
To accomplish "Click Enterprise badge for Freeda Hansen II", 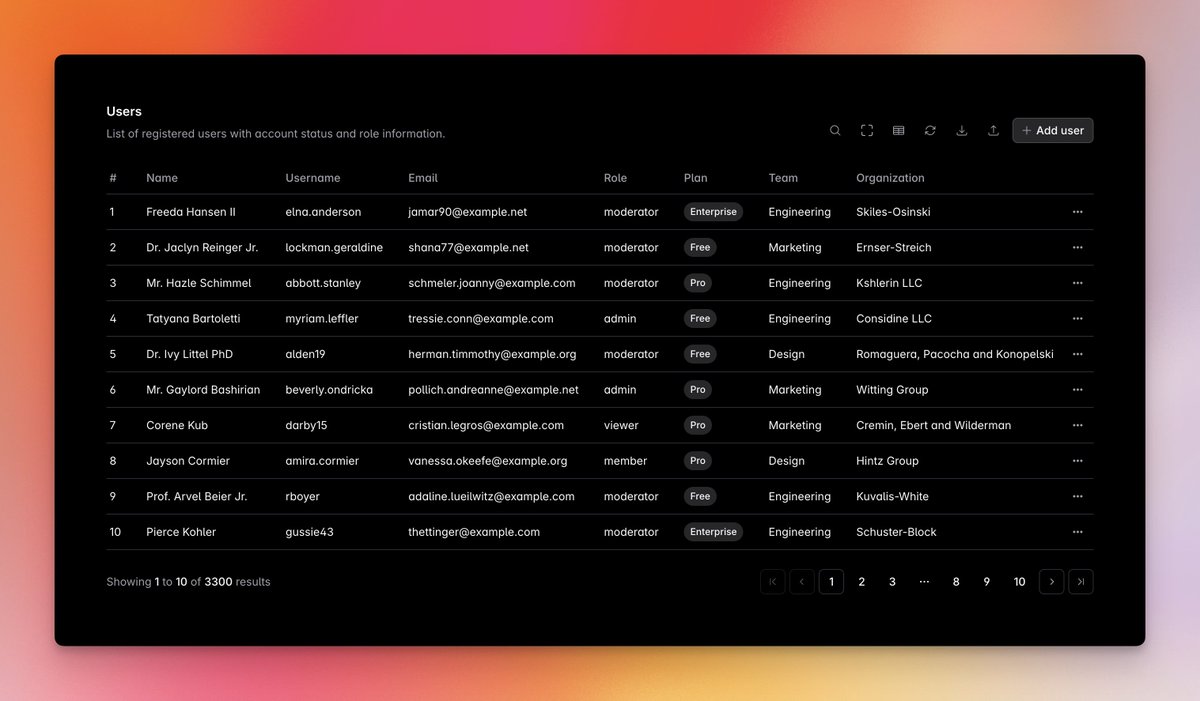I will pos(713,212).
